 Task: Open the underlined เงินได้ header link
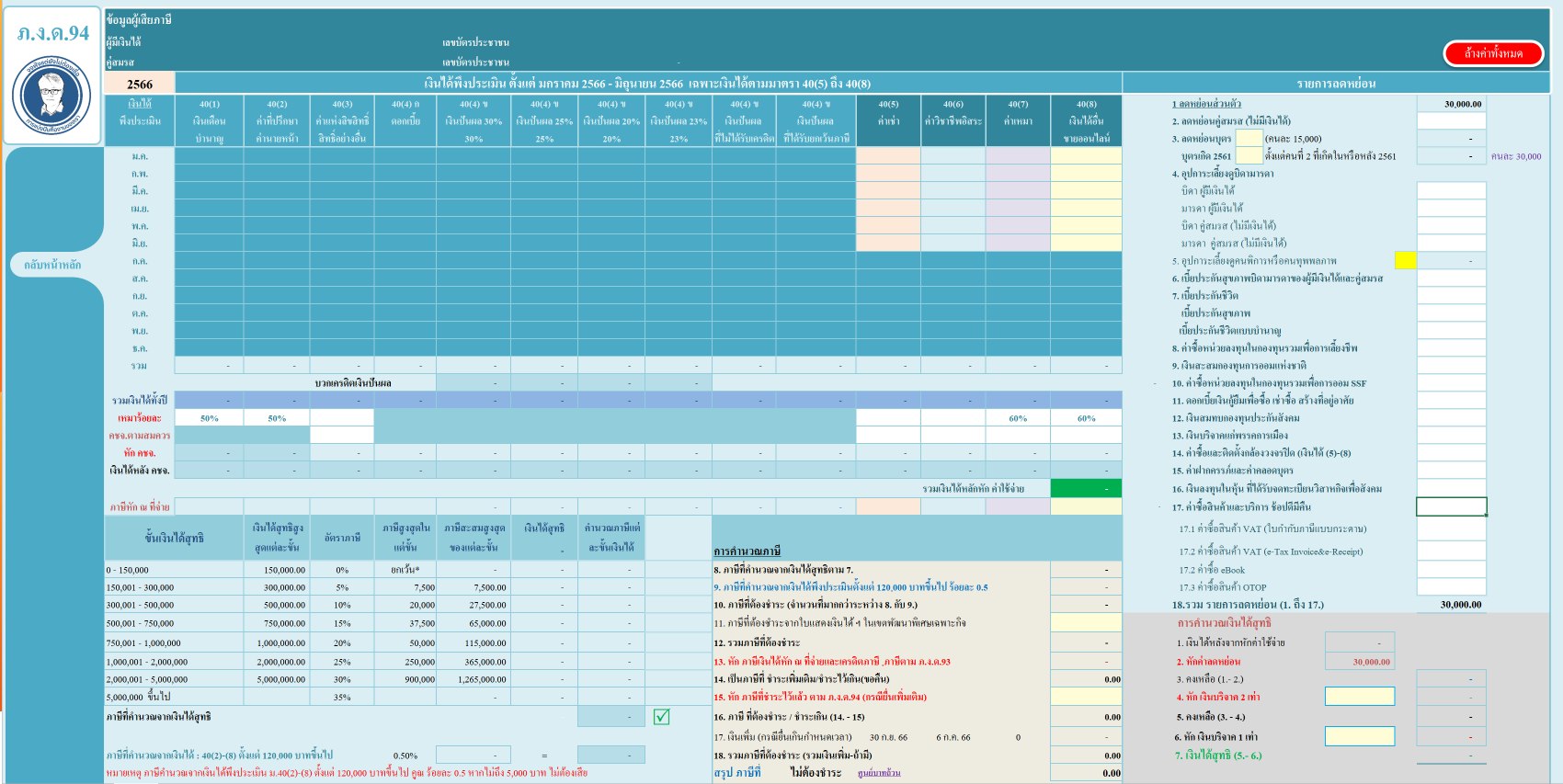[x=140, y=104]
